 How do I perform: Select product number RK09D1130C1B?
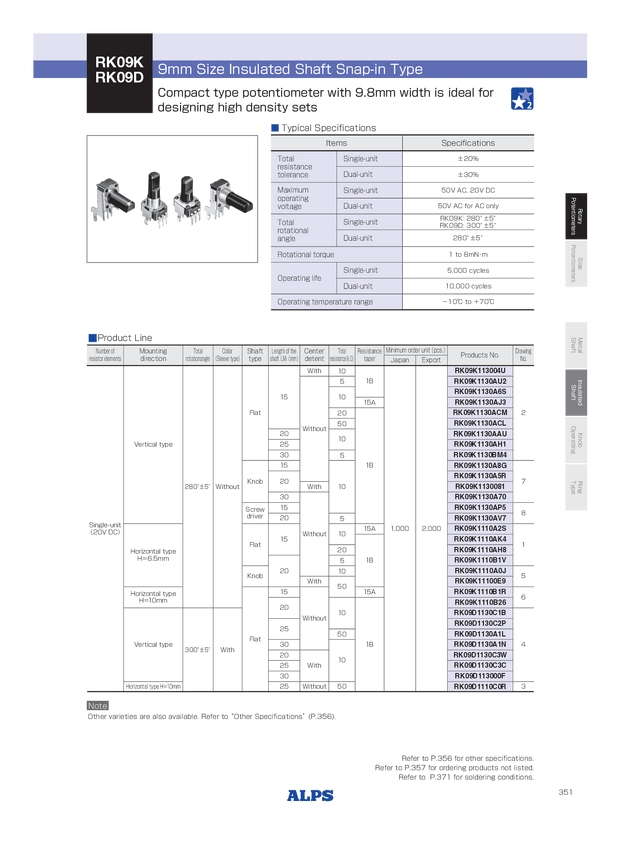click(x=480, y=613)
